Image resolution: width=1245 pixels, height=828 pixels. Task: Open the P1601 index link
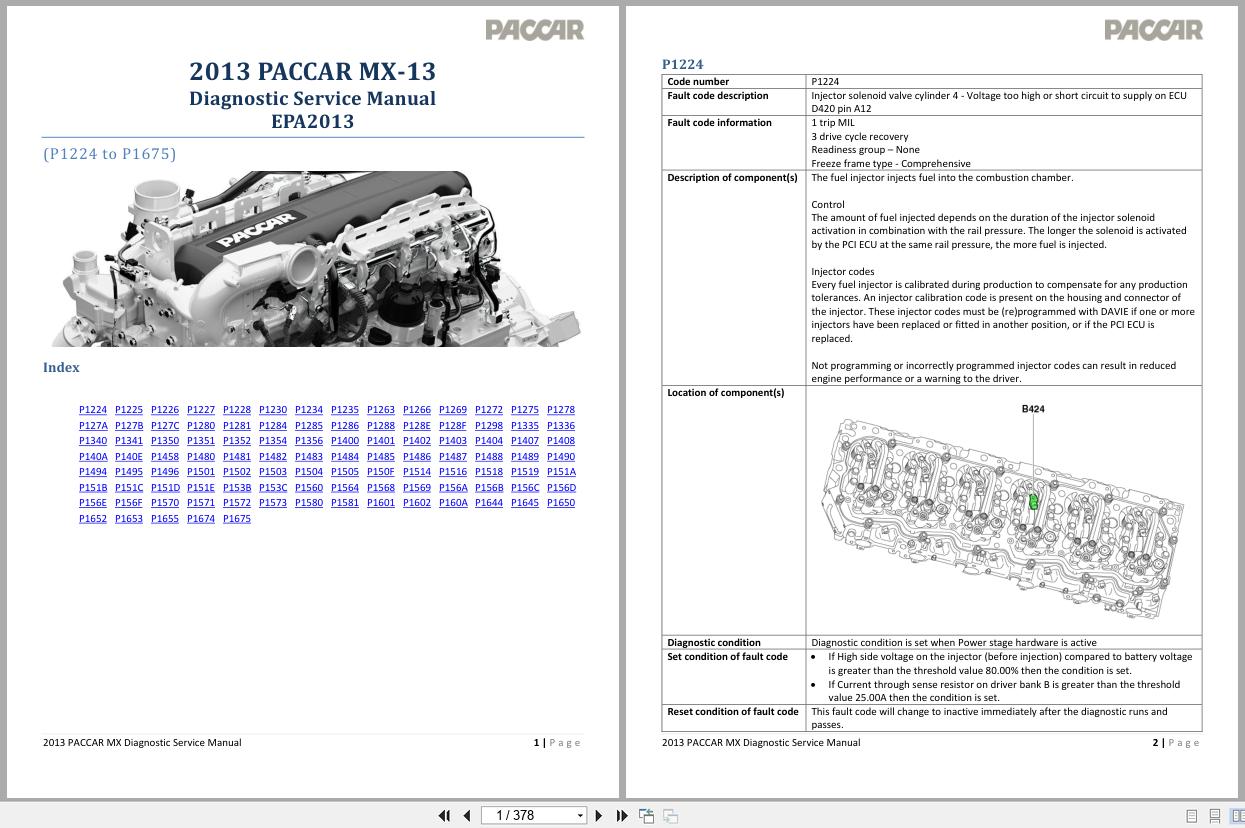point(381,503)
